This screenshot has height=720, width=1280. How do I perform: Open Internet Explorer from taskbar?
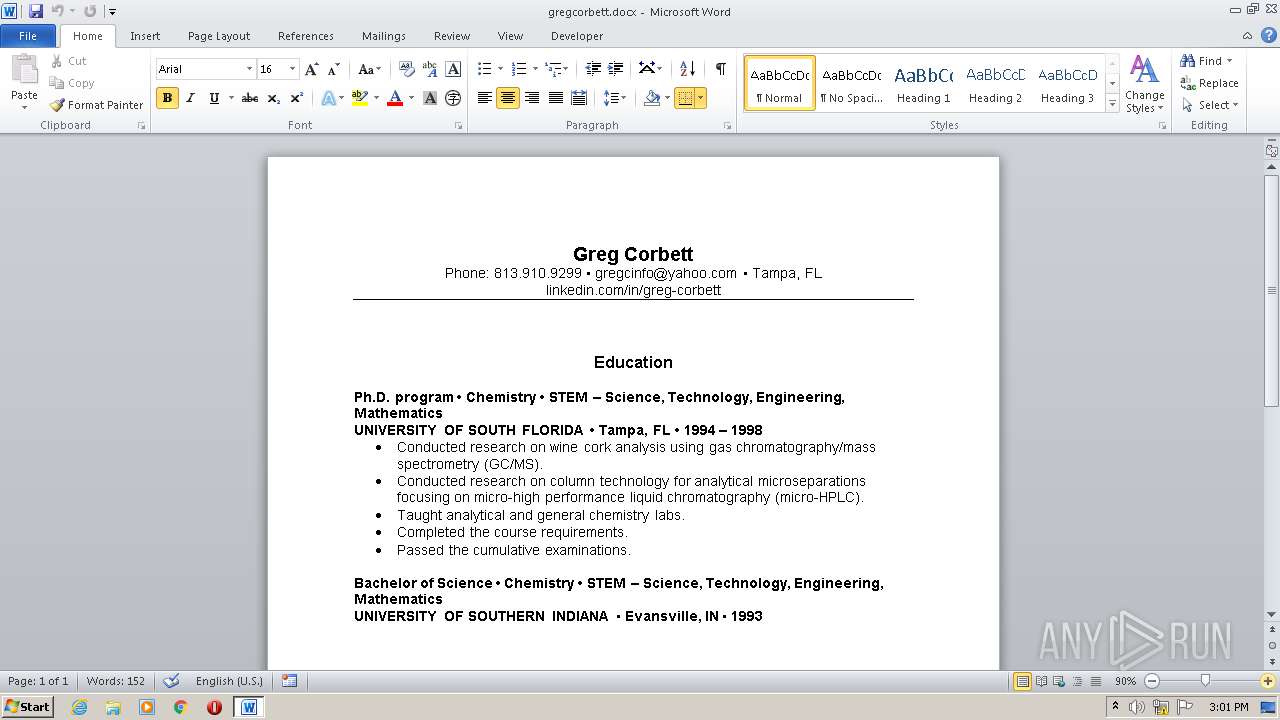(x=79, y=707)
